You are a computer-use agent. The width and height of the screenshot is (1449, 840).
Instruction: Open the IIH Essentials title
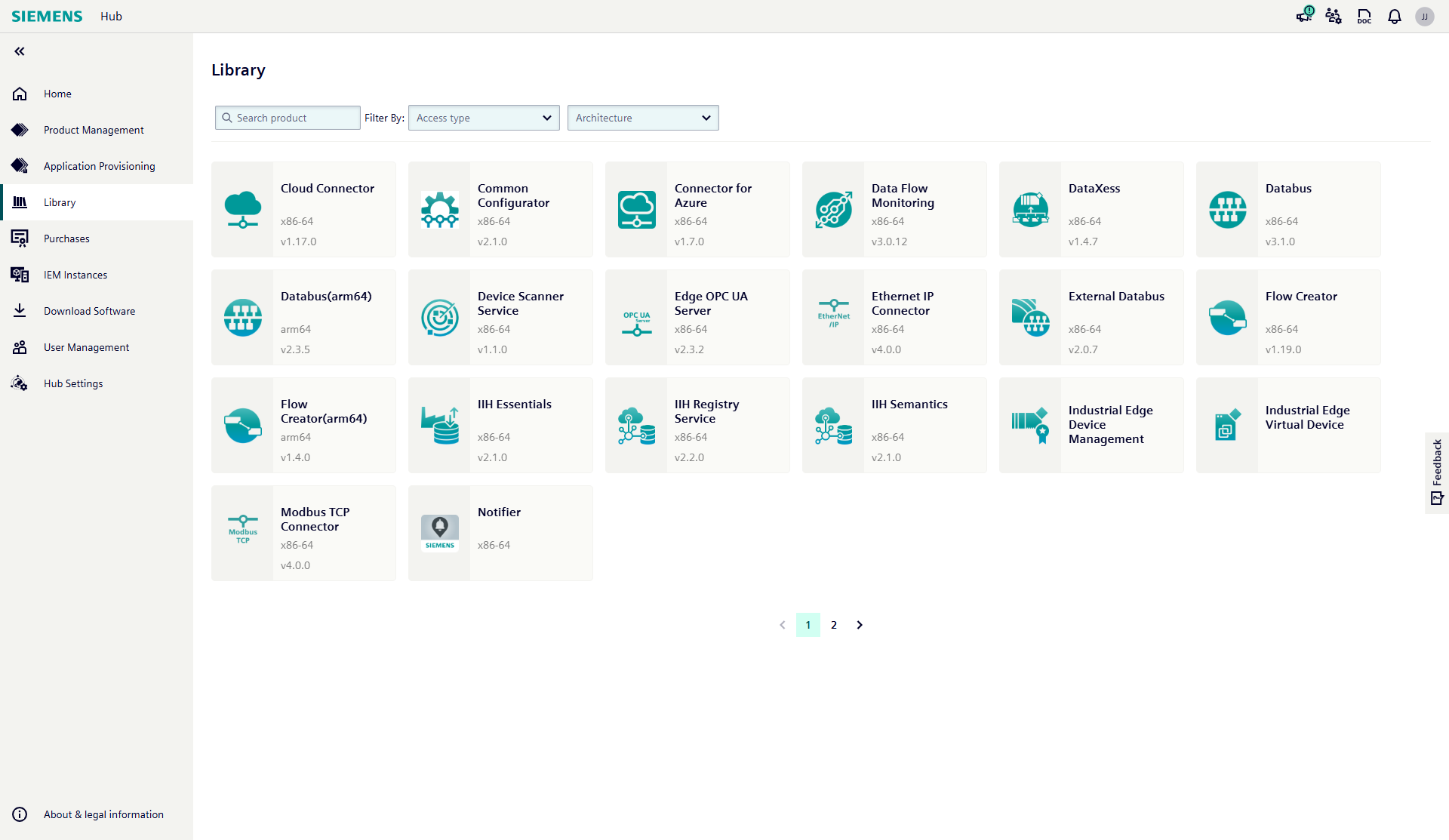515,405
